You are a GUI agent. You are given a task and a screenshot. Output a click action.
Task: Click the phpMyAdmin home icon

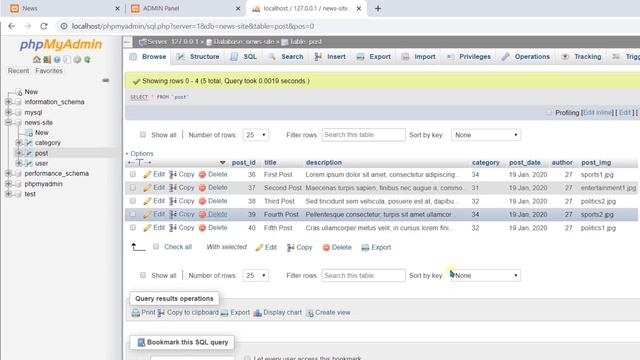(x=36, y=60)
